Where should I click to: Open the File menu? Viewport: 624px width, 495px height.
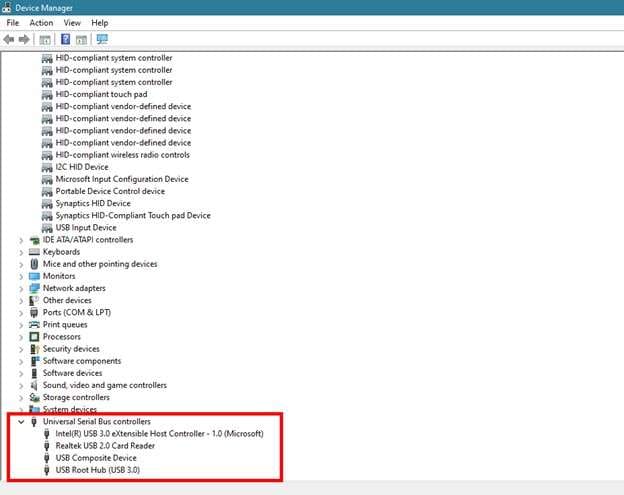pos(13,23)
